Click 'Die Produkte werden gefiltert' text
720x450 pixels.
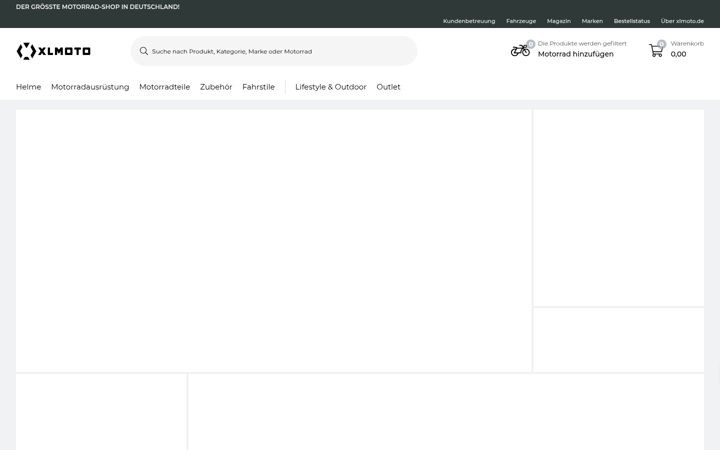click(x=582, y=44)
